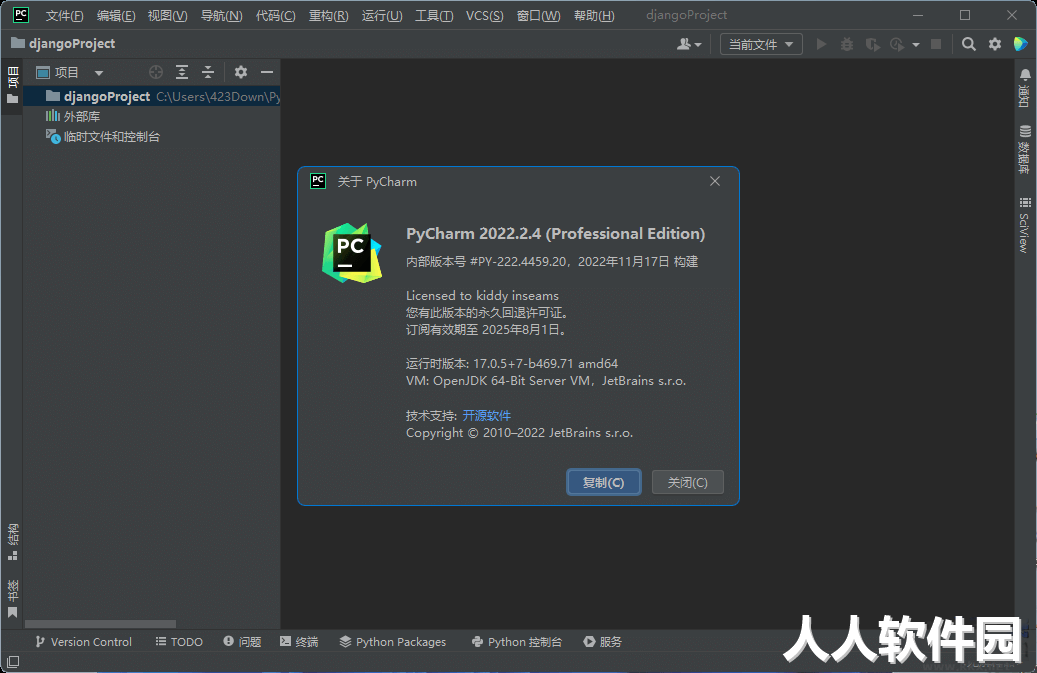Viewport: 1037px width, 673px height.
Task: Open the 视图(V) menu
Action: tap(167, 15)
